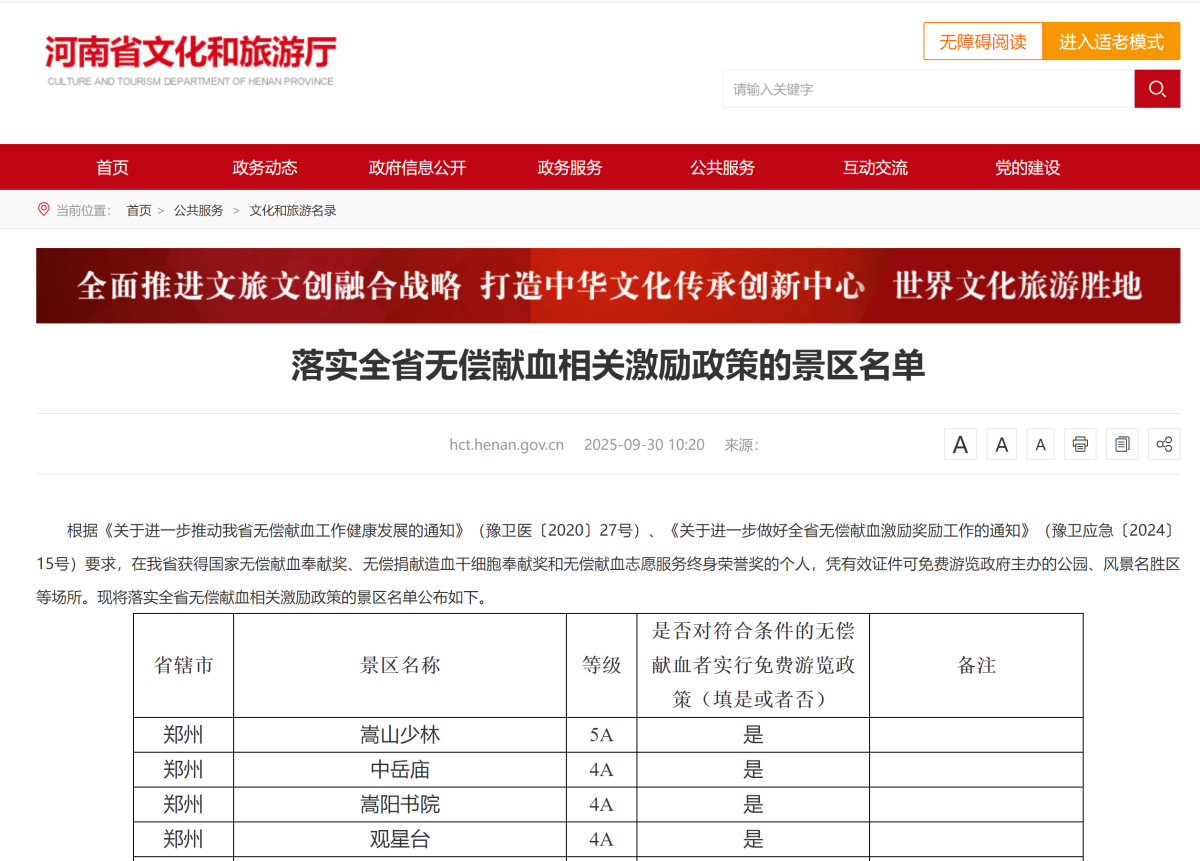Click 郑州 in the 观星台 row

coord(183,840)
